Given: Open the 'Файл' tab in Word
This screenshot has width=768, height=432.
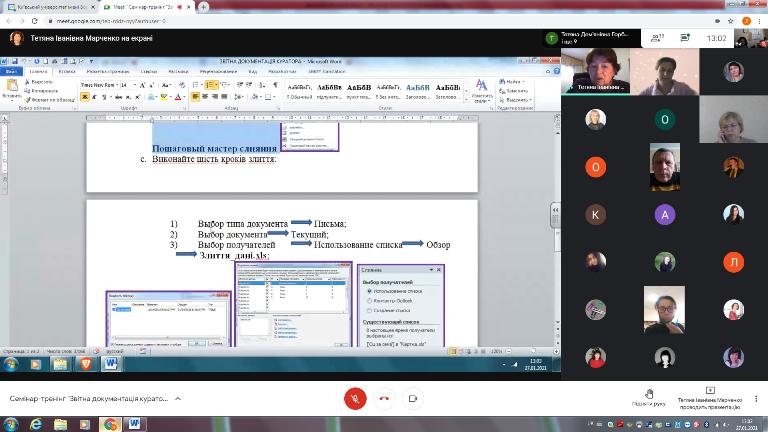Looking at the screenshot, I should [x=12, y=72].
